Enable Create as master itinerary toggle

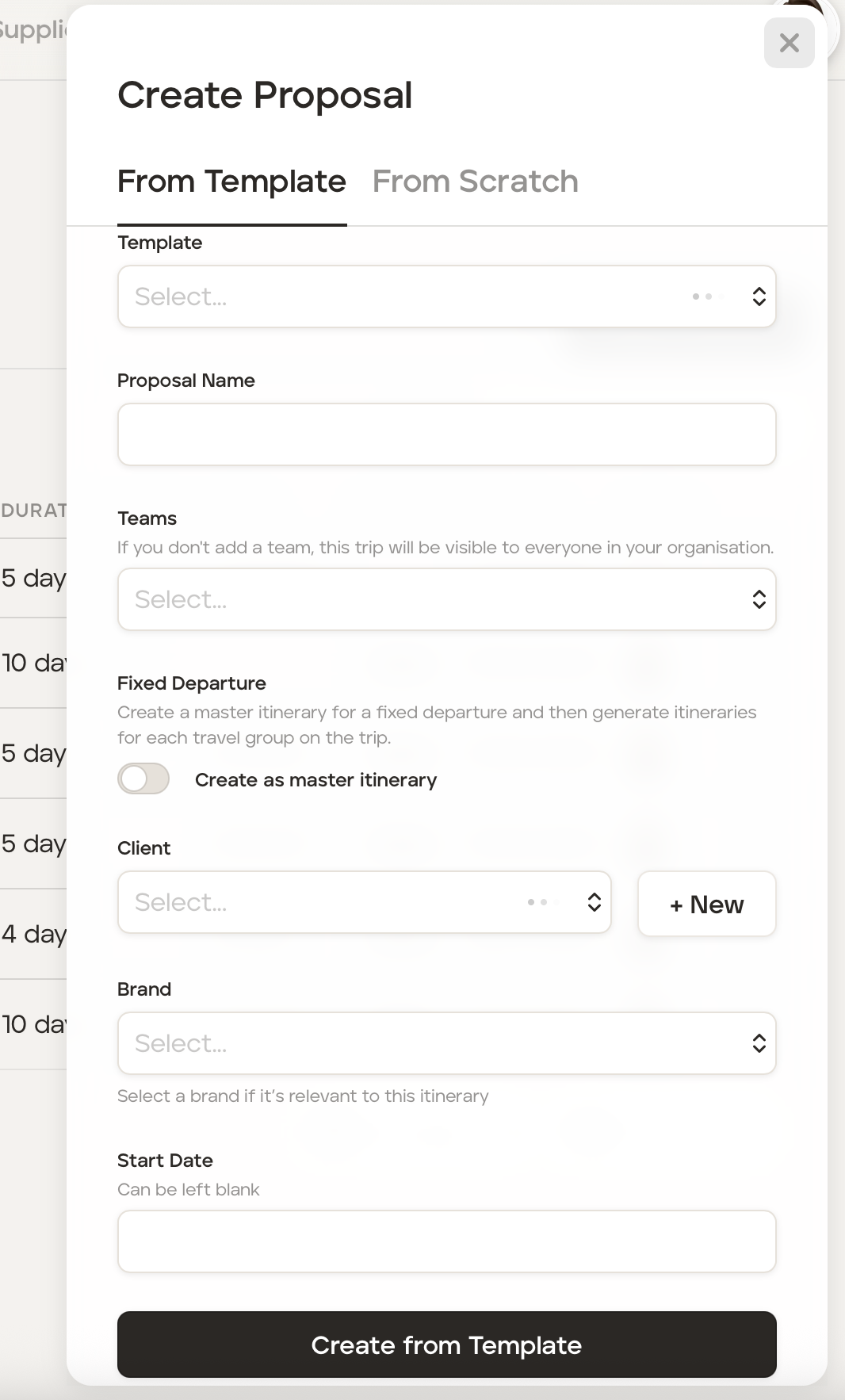coord(143,778)
